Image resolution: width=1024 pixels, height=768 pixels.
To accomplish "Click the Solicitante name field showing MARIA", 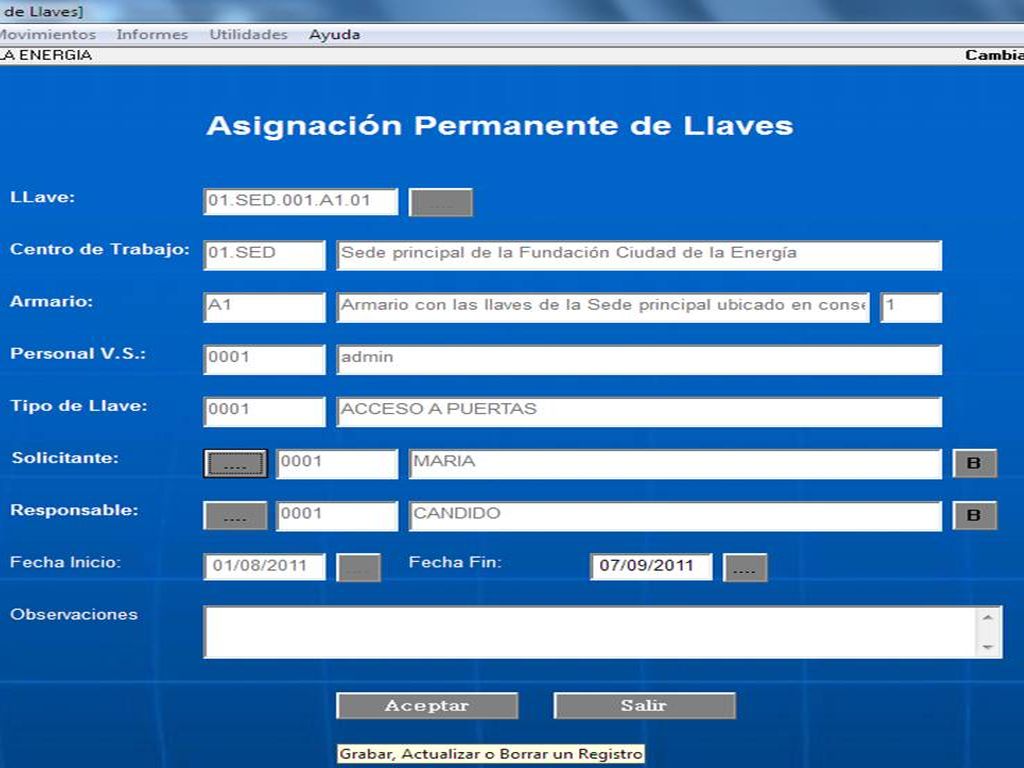I will (x=675, y=463).
